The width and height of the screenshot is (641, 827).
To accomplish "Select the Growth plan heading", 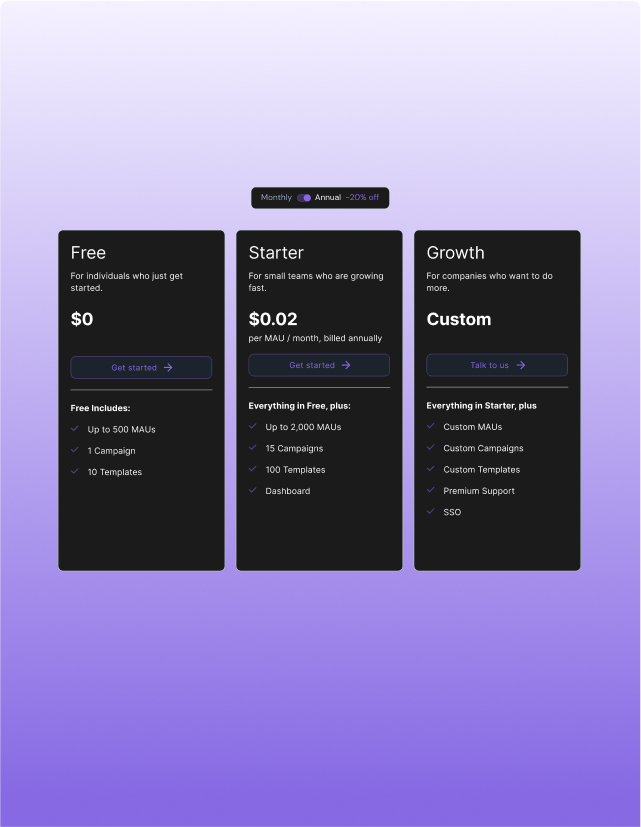I will click(456, 253).
